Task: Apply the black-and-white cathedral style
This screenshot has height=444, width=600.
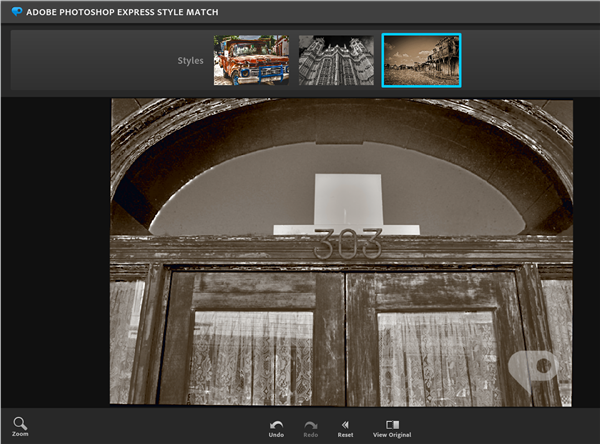Action: point(336,60)
